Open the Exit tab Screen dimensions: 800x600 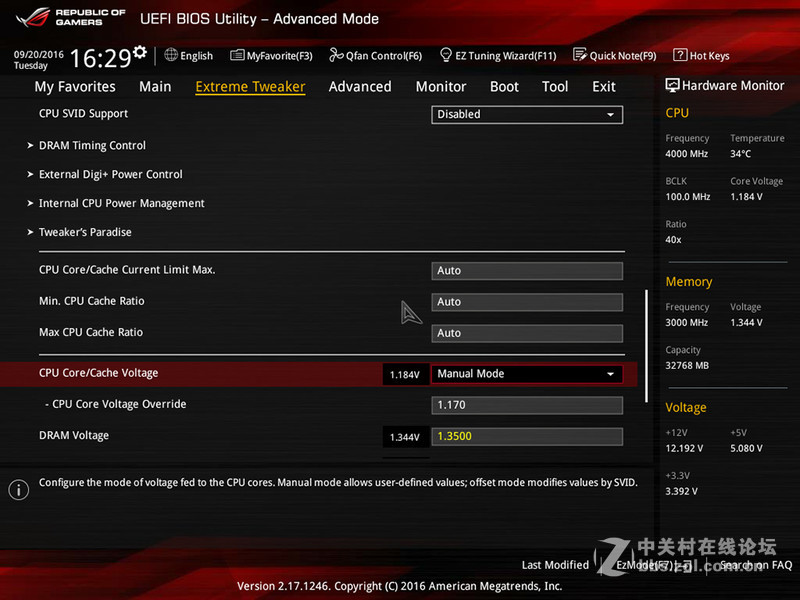pos(604,87)
